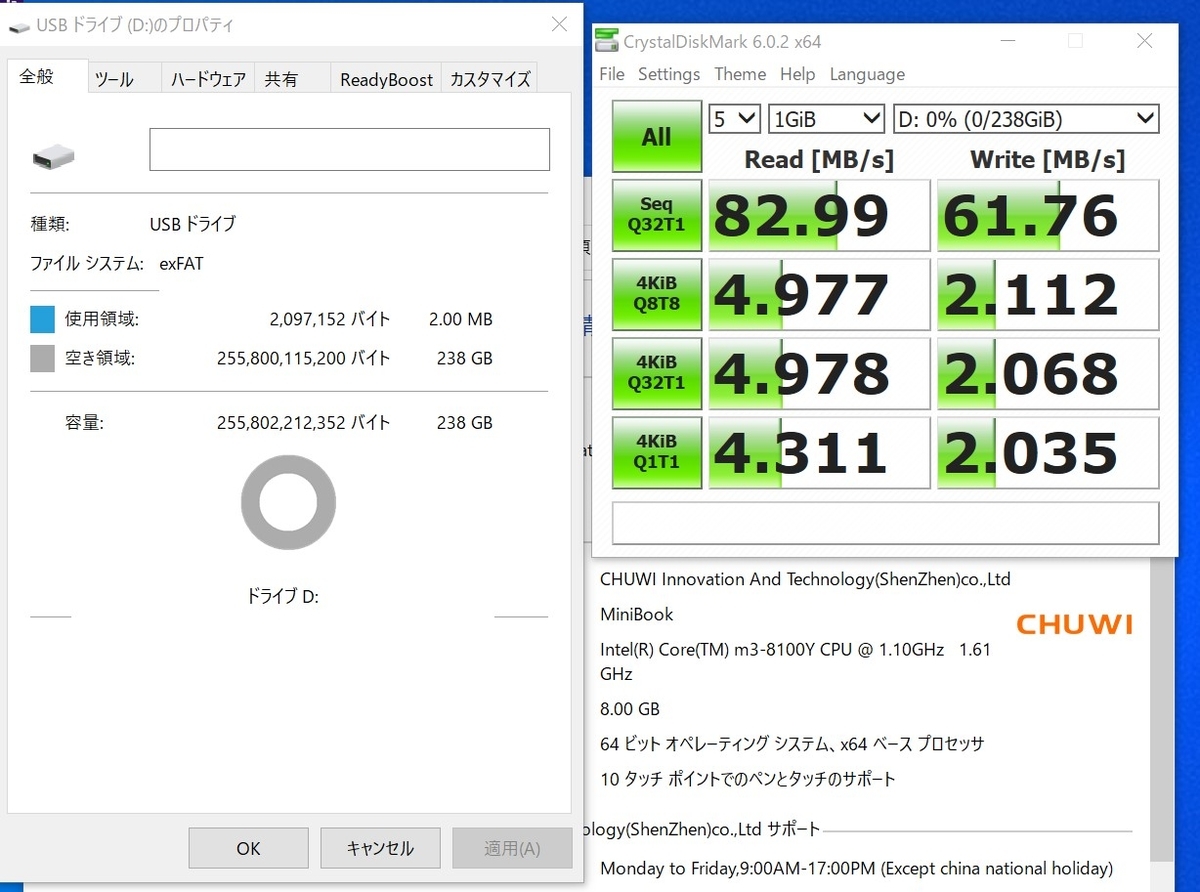The image size is (1200, 892).
Task: Click the volume label text field
Action: point(350,149)
